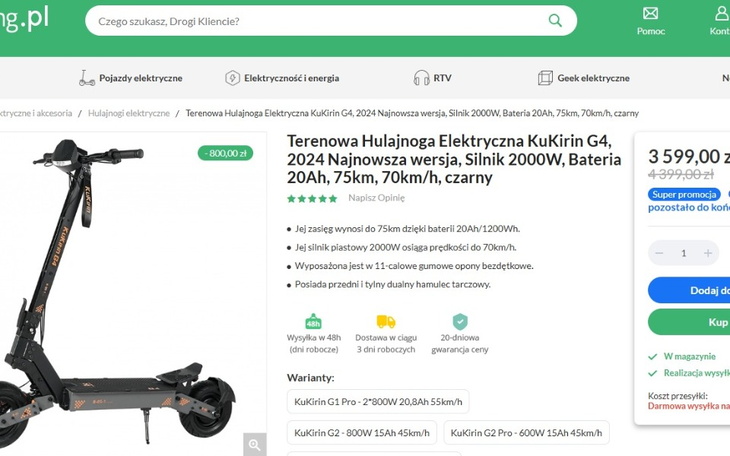730x456 pixels.
Task: Select variant KuKirin G1 Pro 2*800W
Action: [x=378, y=402]
